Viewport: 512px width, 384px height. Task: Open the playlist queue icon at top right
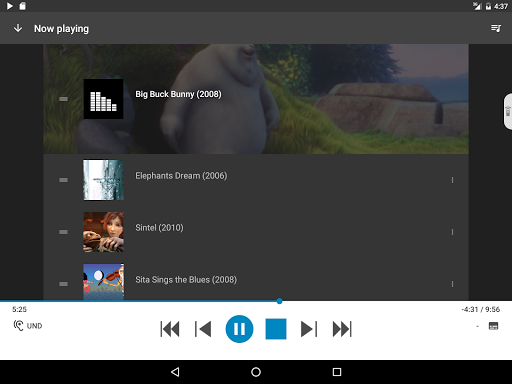pos(496,28)
